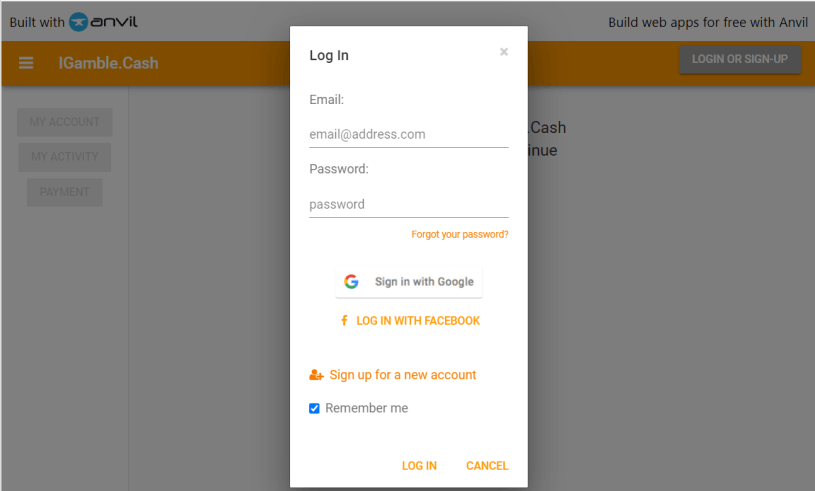Click the add-user icon beside Sign up

pyautogui.click(x=316, y=375)
